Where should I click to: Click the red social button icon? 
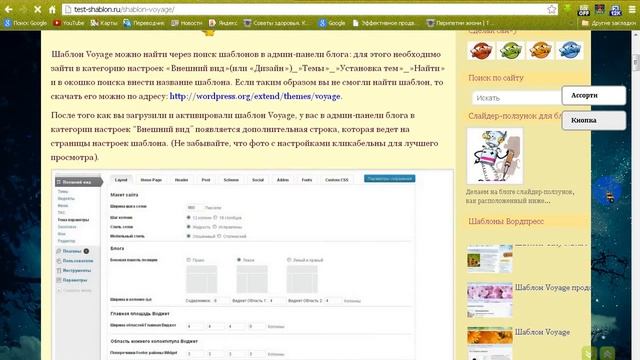[481, 51]
